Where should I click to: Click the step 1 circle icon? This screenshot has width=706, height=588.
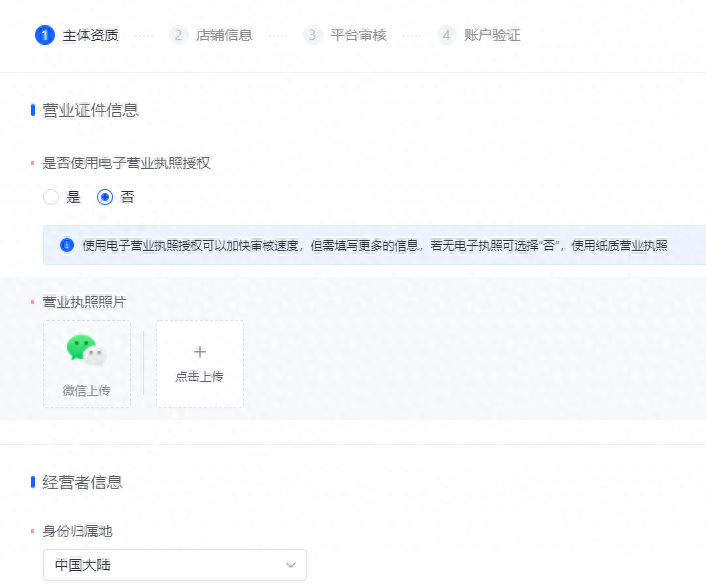coord(45,35)
